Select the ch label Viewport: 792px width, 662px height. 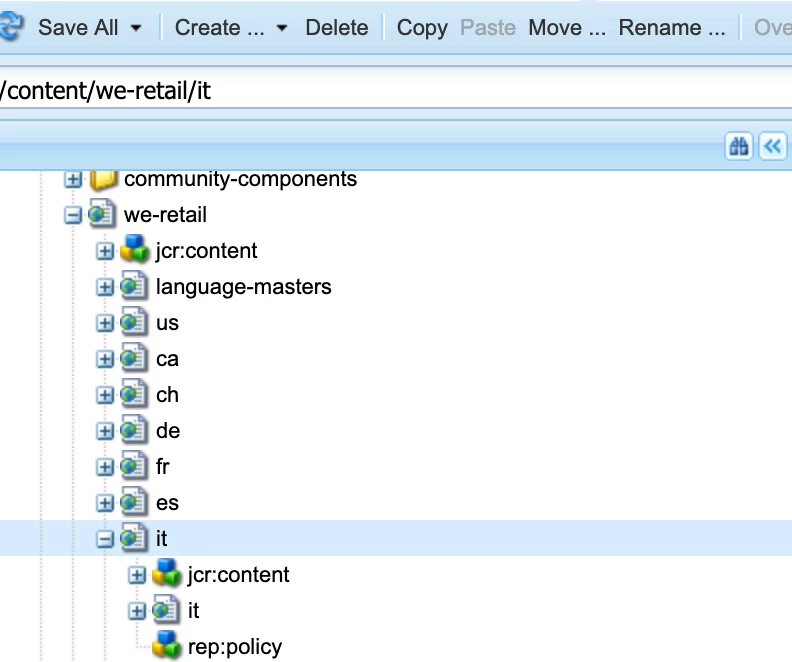coord(167,395)
